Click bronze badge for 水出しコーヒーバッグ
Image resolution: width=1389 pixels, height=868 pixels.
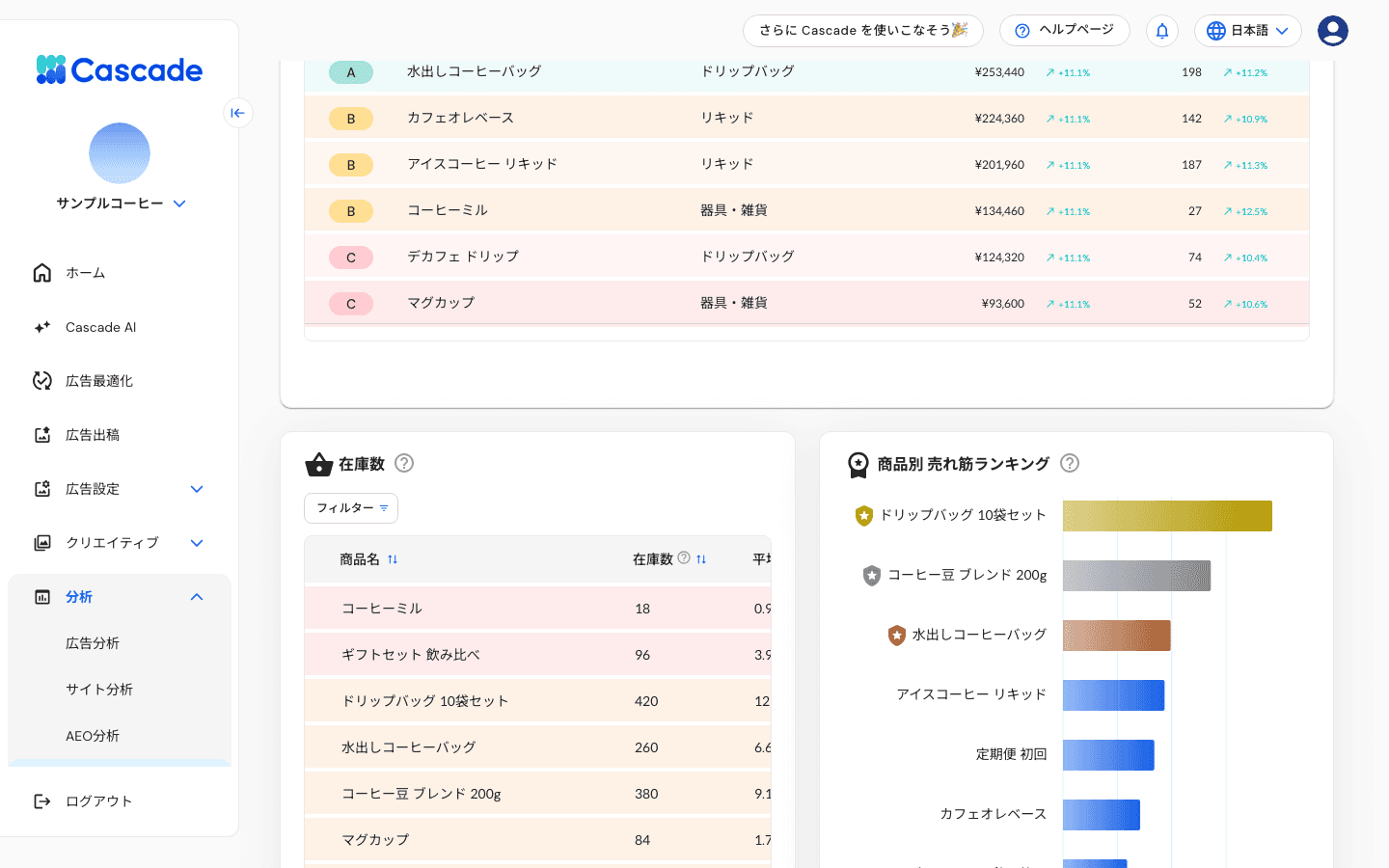(897, 636)
